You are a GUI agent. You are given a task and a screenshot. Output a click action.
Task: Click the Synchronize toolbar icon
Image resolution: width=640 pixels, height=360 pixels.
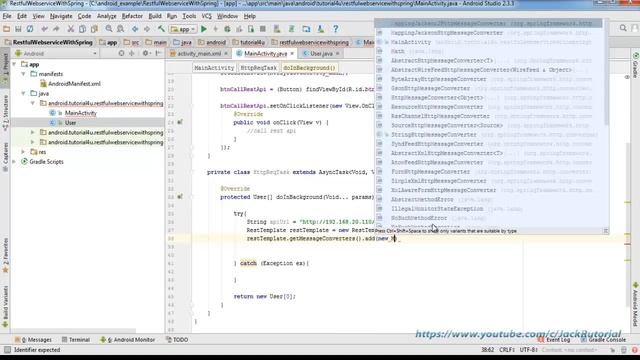pyautogui.click(x=30, y=29)
